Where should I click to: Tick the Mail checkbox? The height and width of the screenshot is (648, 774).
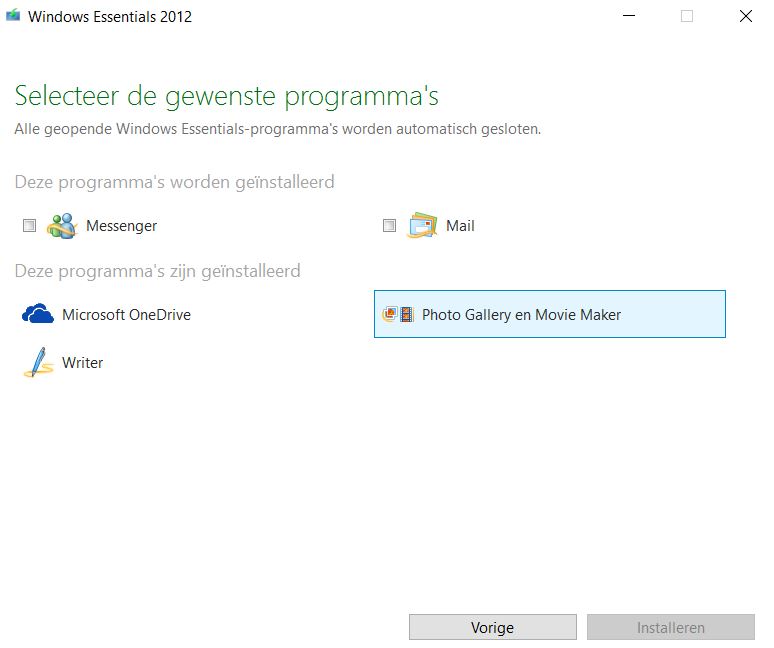(389, 226)
